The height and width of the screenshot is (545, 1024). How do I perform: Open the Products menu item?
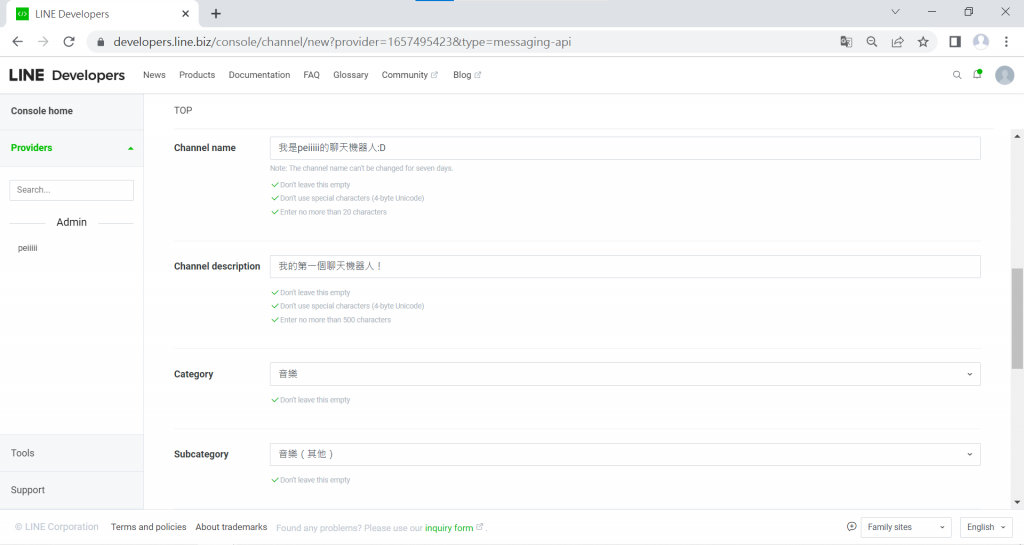197,75
